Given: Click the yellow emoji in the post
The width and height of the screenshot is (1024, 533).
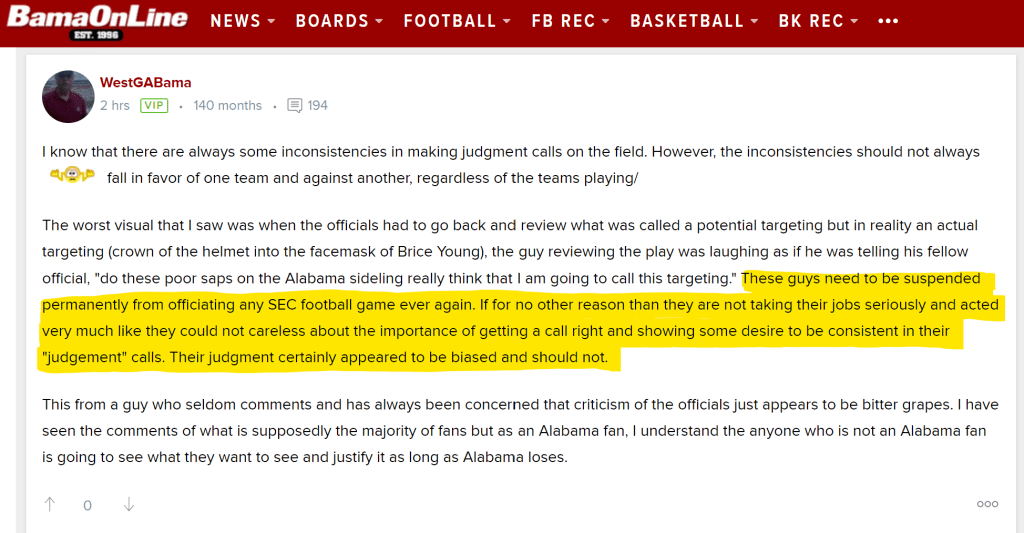Looking at the screenshot, I should 72,178.
